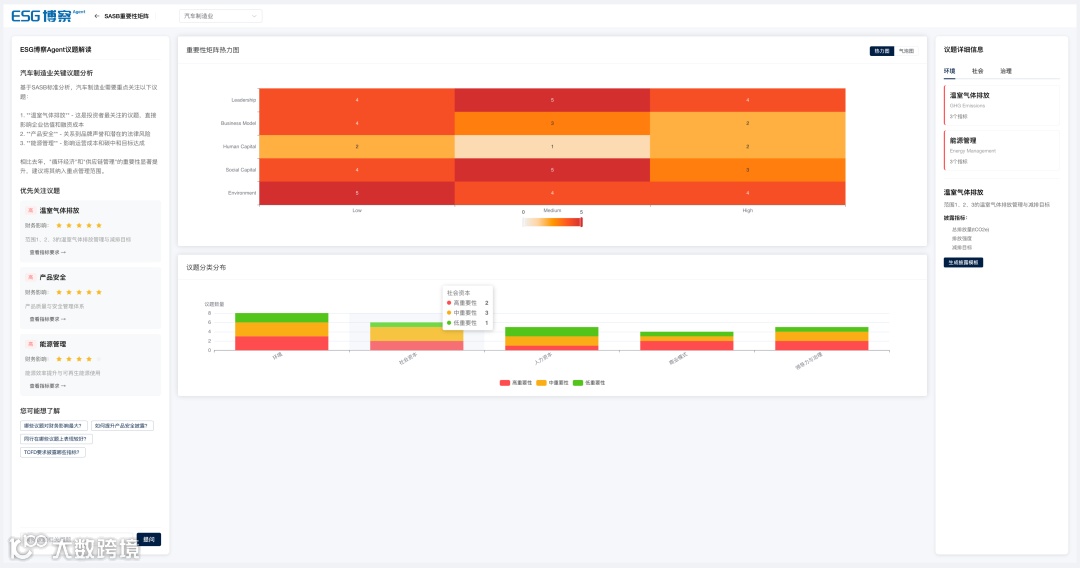The height and width of the screenshot is (568, 1080).
Task: Click suggestion chip about 同行 performance
Action: tap(56, 439)
